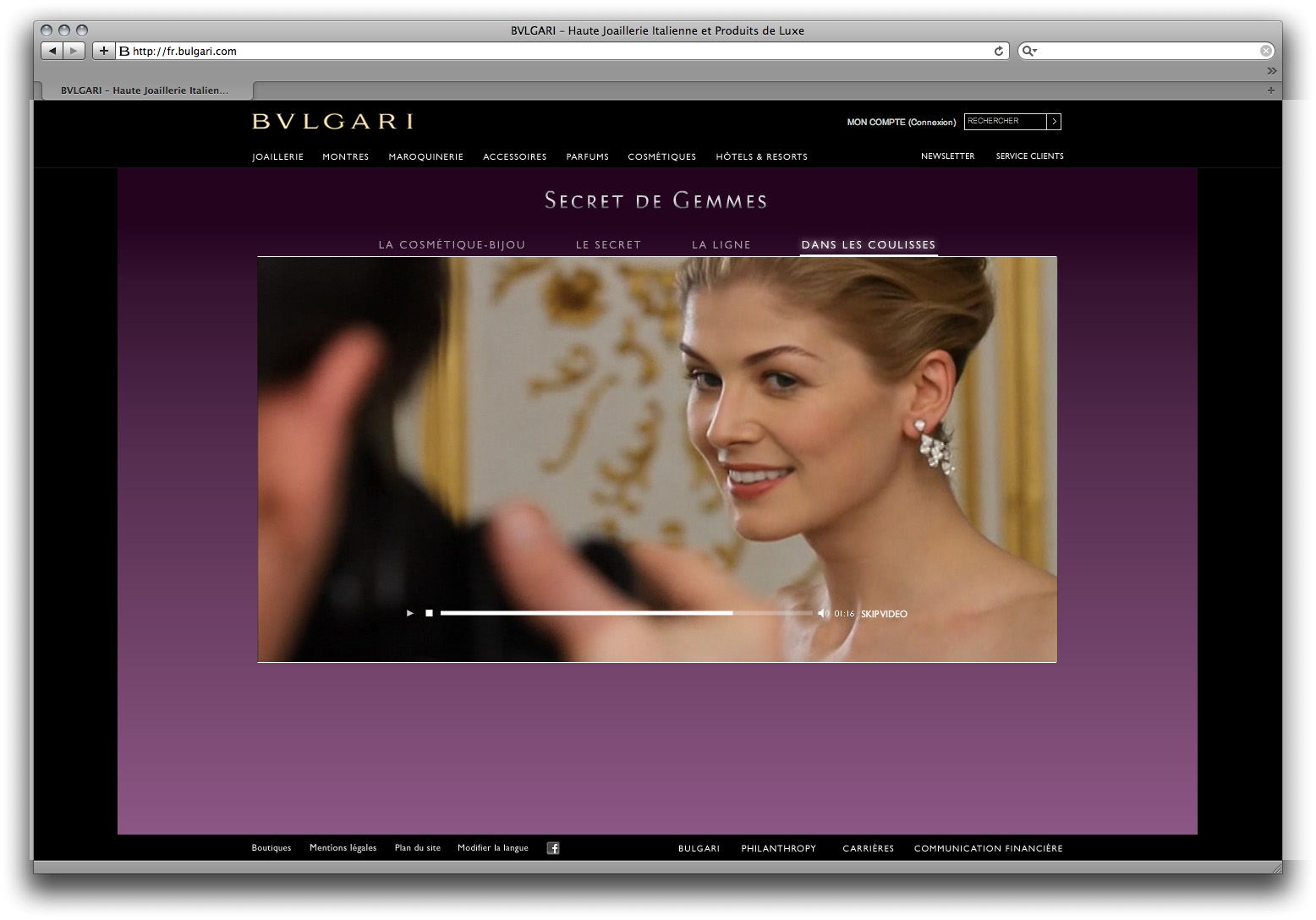The width and height of the screenshot is (1316, 920).
Task: Open the Facebook icon in the footer
Action: pos(553,848)
